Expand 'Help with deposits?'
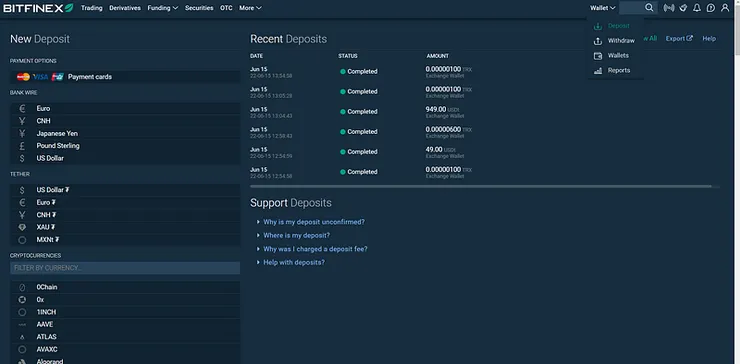The width and height of the screenshot is (740, 364). [294, 262]
